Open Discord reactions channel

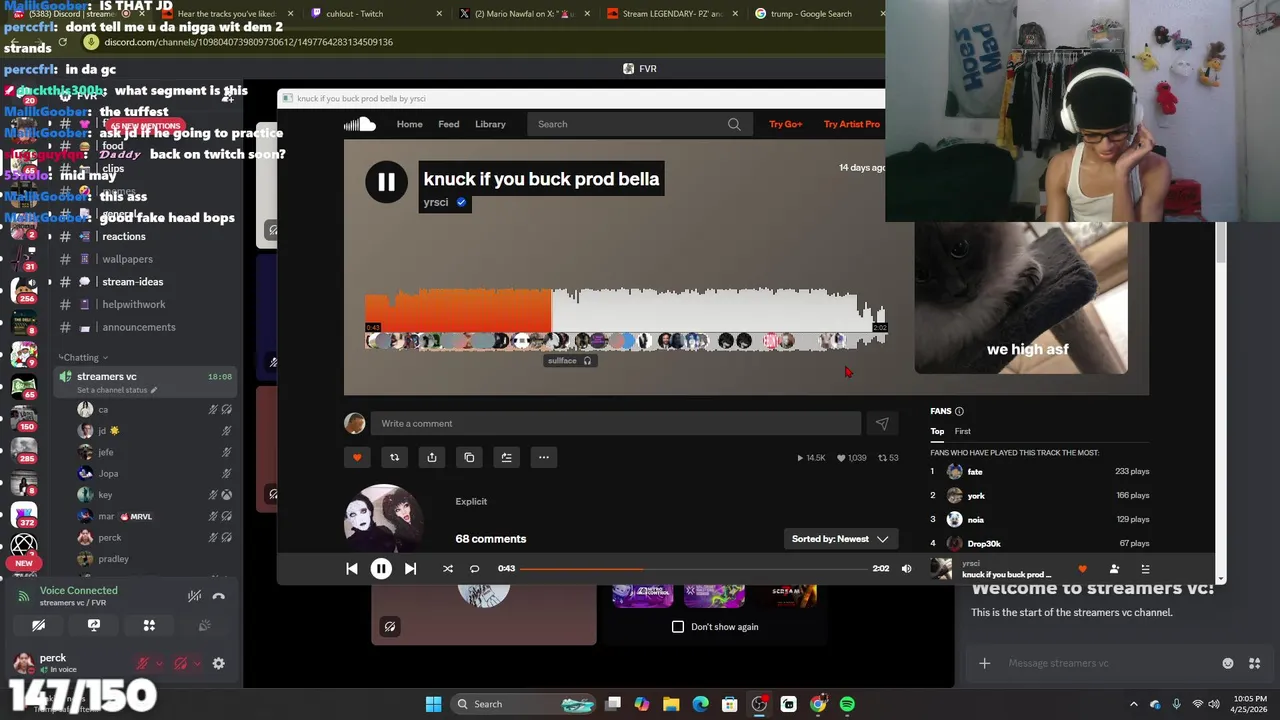coord(124,236)
